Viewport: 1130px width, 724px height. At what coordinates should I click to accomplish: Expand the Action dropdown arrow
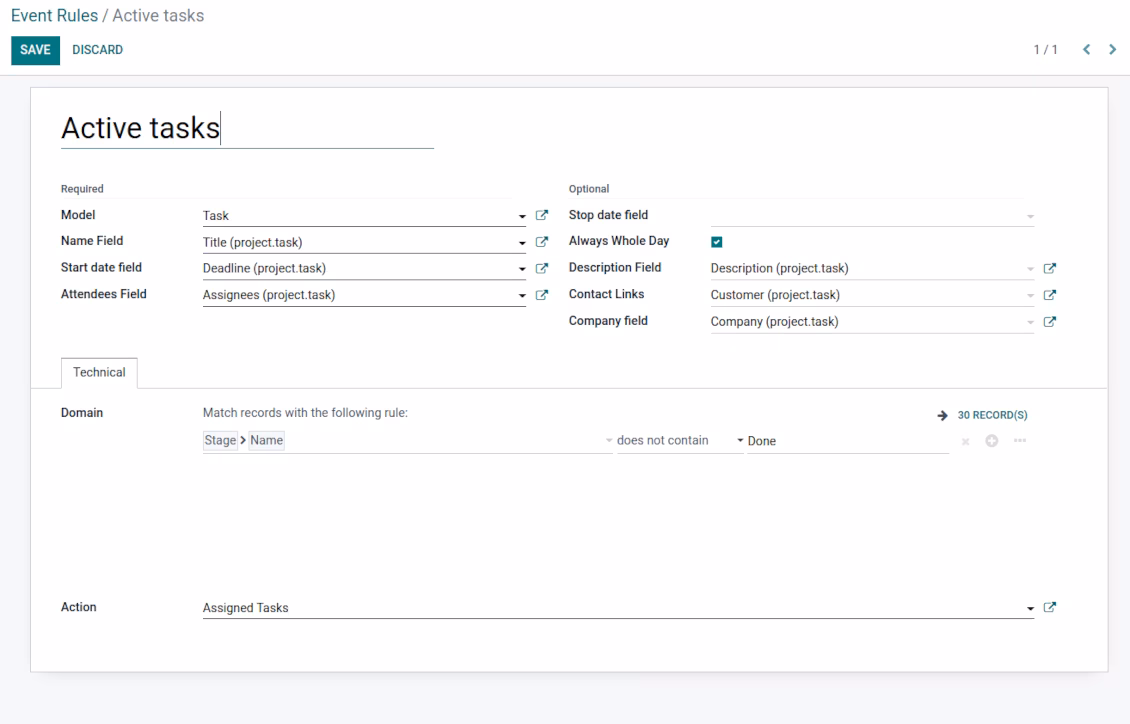pos(1031,608)
